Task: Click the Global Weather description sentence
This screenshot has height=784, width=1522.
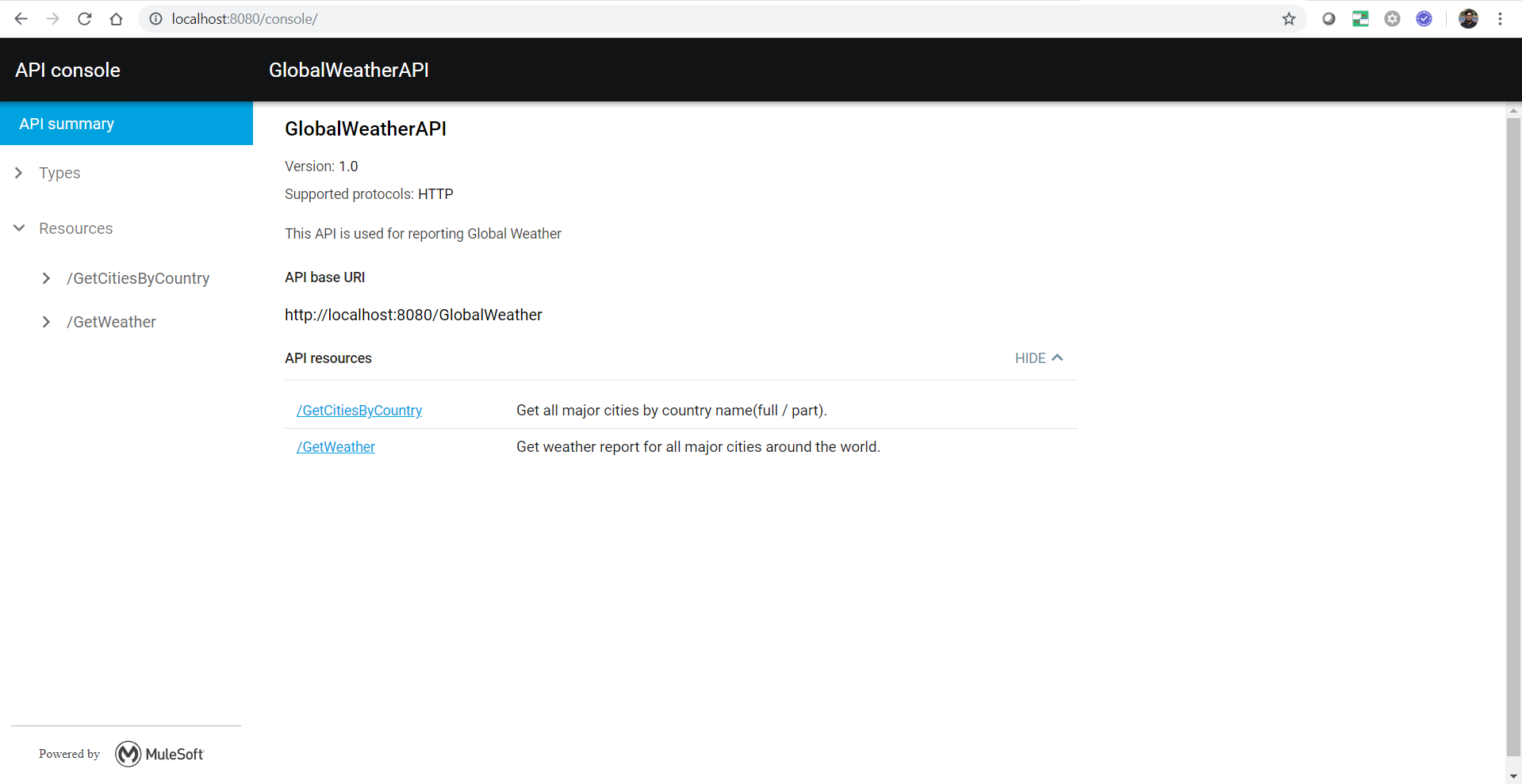Action: pyautogui.click(x=423, y=234)
